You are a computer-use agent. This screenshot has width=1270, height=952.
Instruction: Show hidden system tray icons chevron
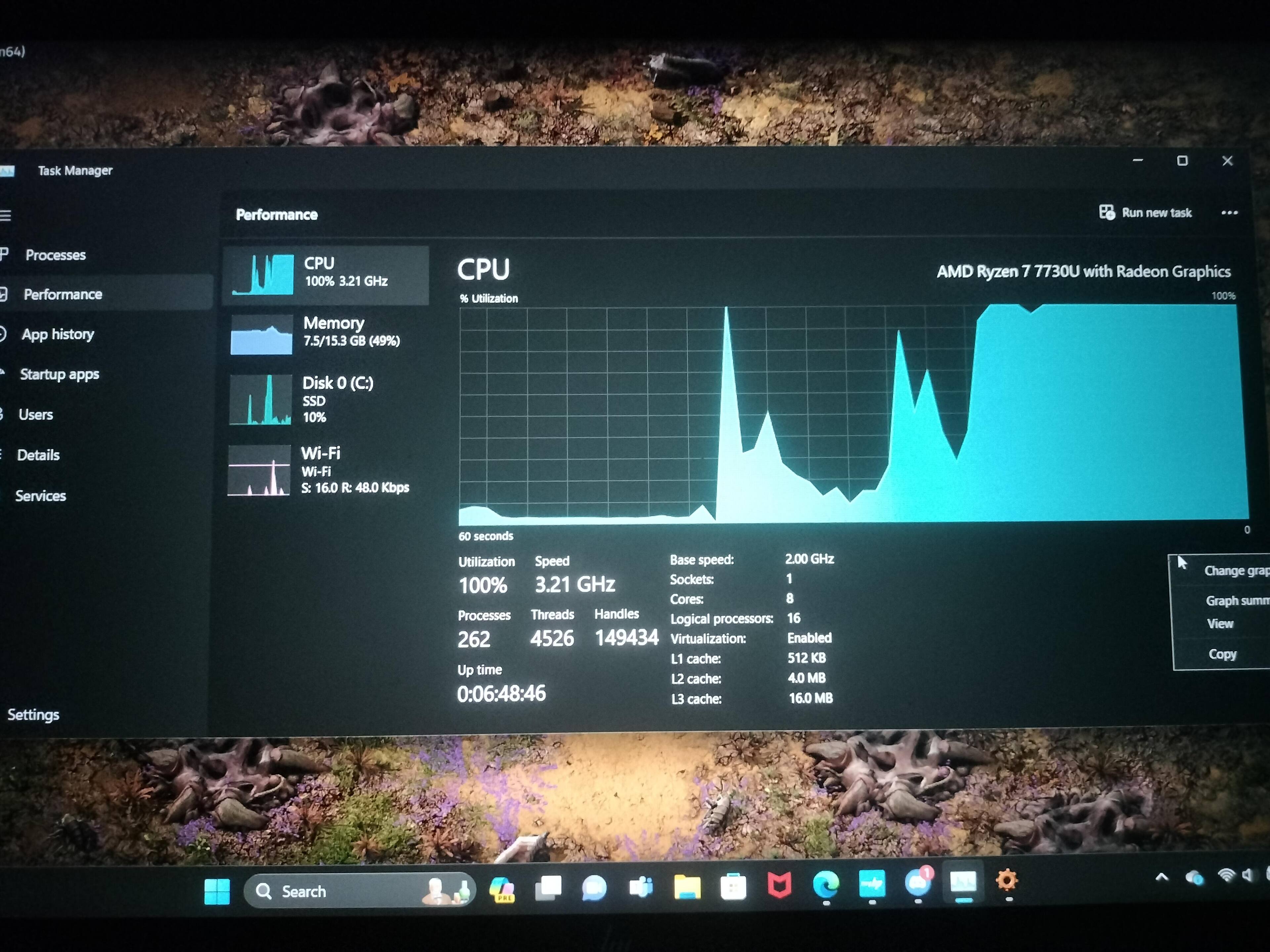coord(1162,877)
